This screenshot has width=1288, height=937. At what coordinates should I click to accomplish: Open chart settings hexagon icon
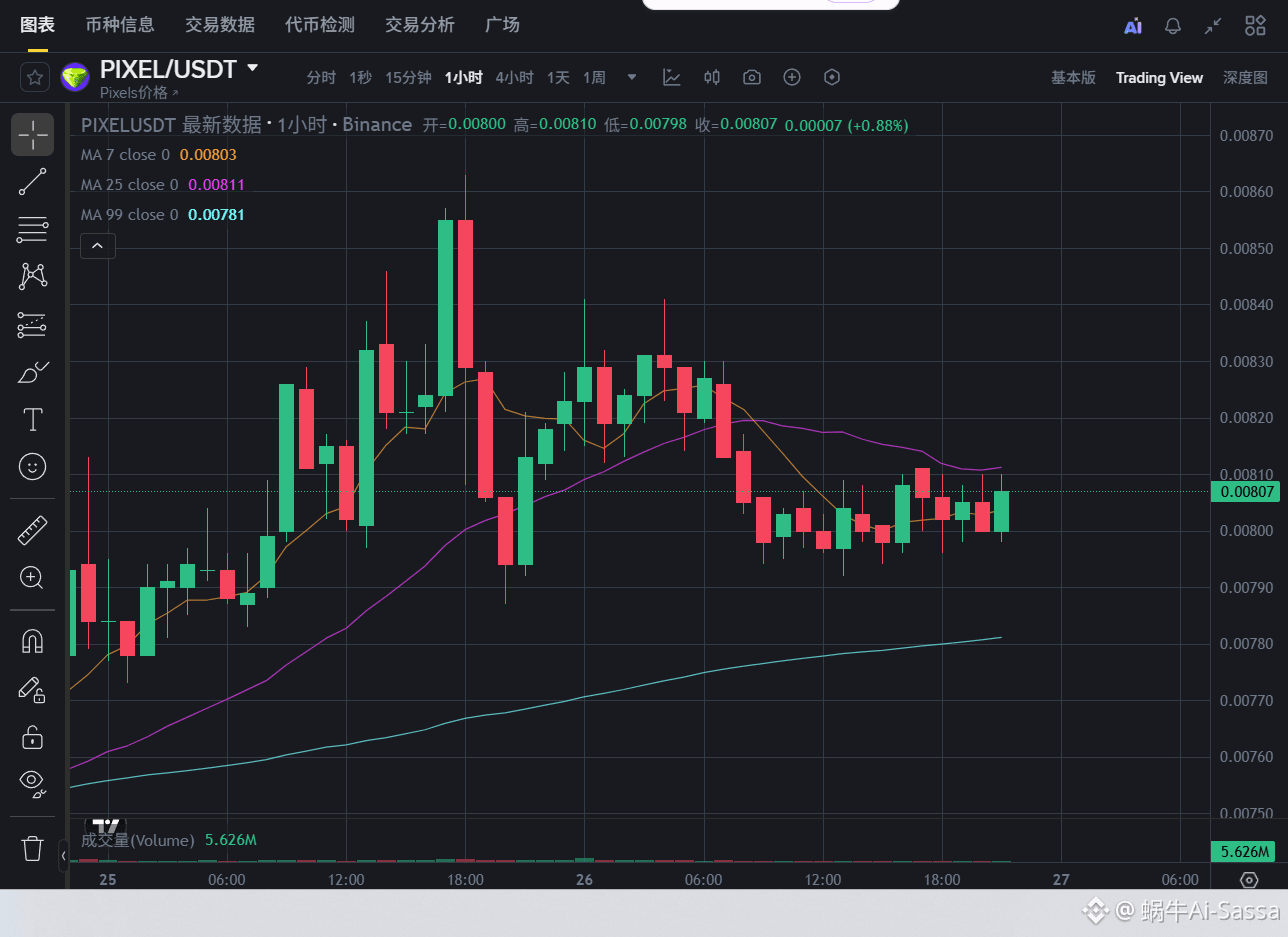click(832, 77)
